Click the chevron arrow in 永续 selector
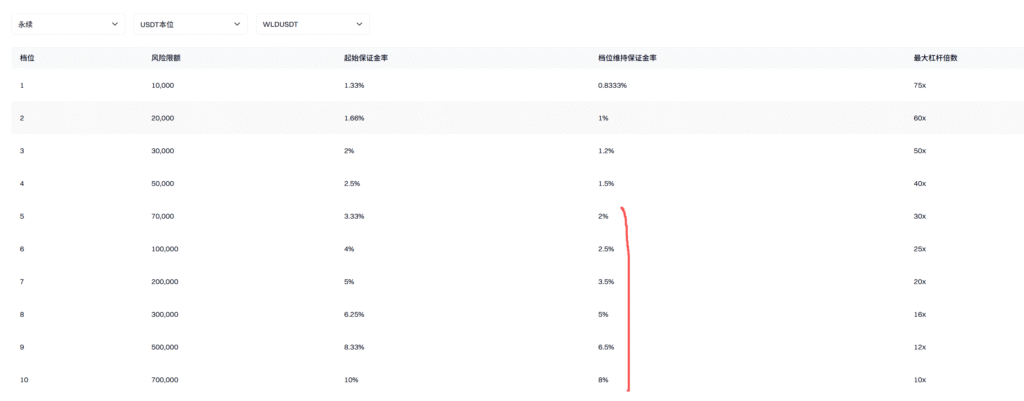 tap(115, 24)
